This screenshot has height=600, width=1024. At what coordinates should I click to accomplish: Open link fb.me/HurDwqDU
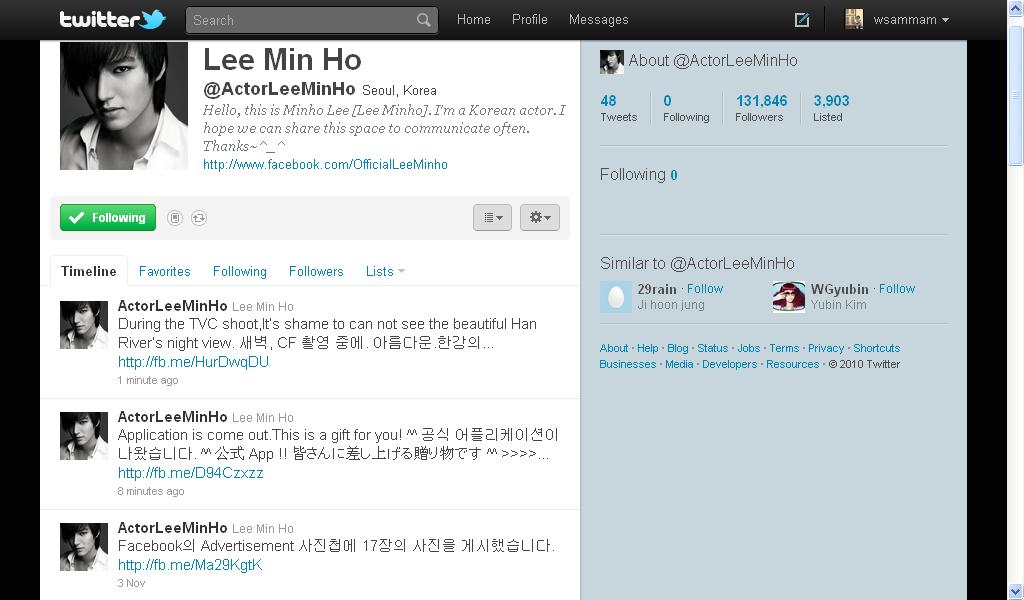pyautogui.click(x=193, y=362)
